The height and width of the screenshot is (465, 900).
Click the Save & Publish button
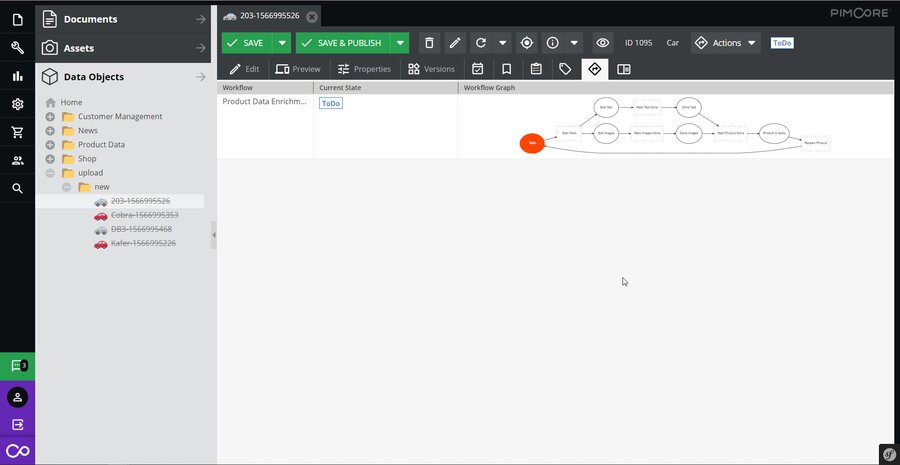pos(342,43)
